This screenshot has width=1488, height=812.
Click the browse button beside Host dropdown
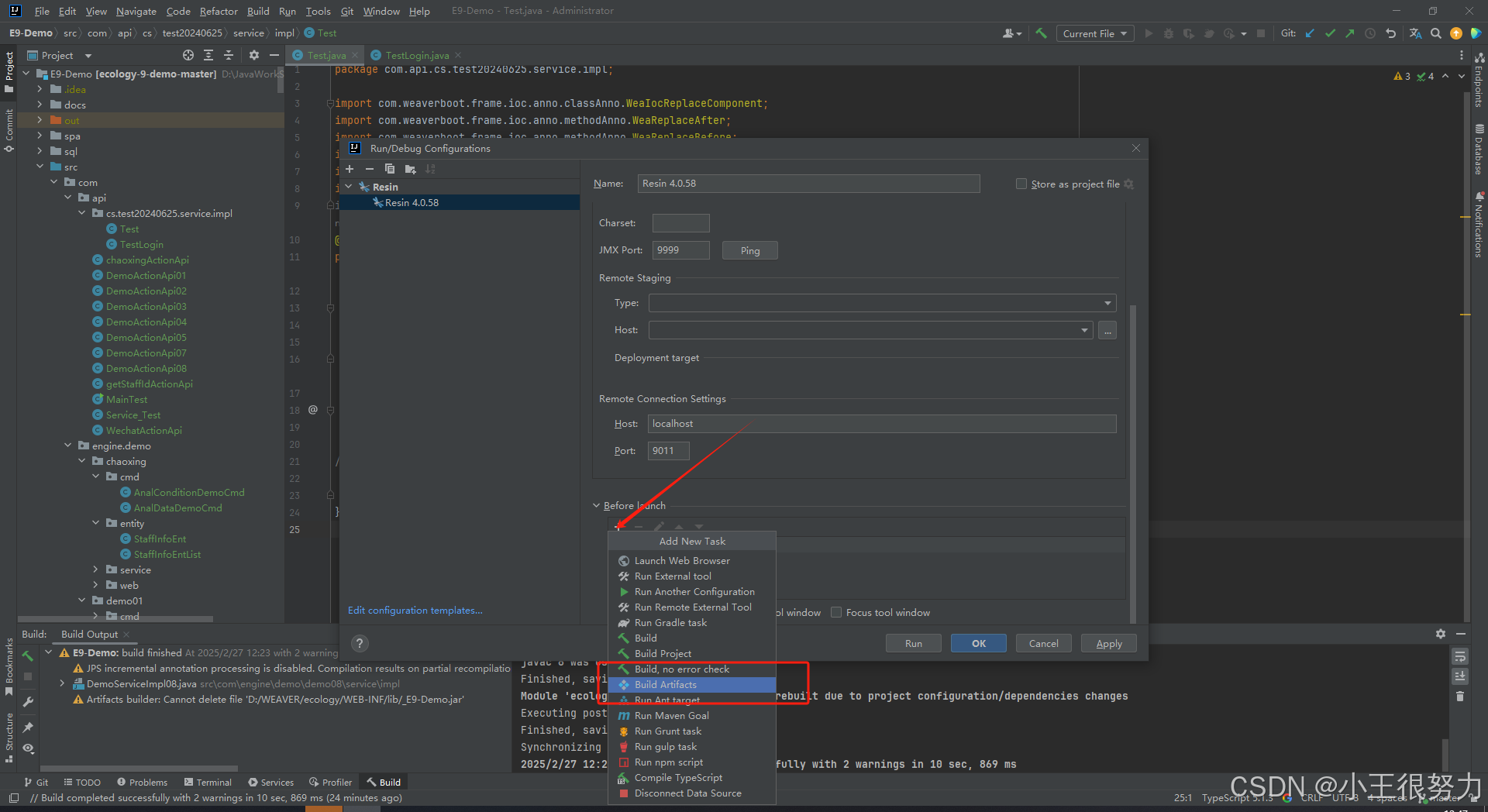(x=1107, y=330)
